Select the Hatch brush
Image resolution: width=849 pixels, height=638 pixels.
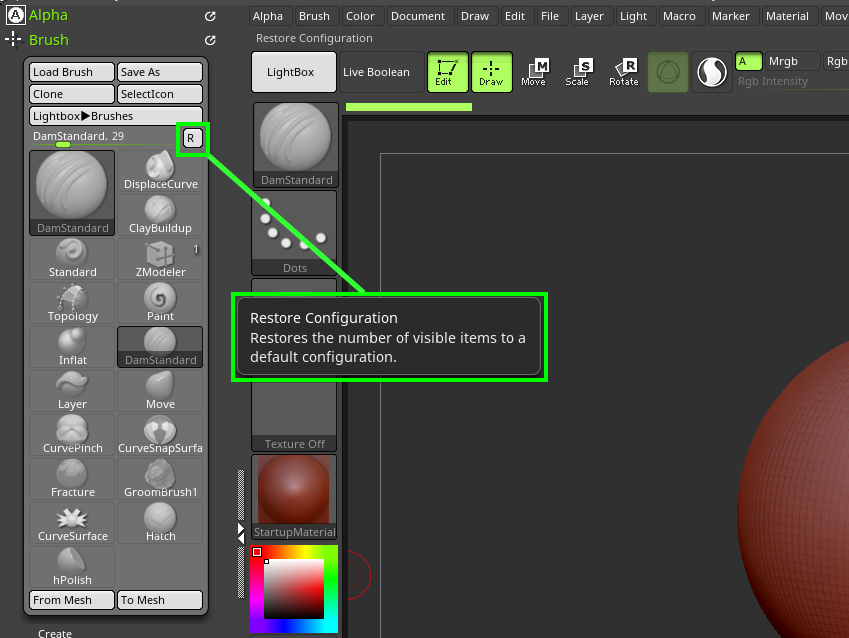(x=160, y=522)
